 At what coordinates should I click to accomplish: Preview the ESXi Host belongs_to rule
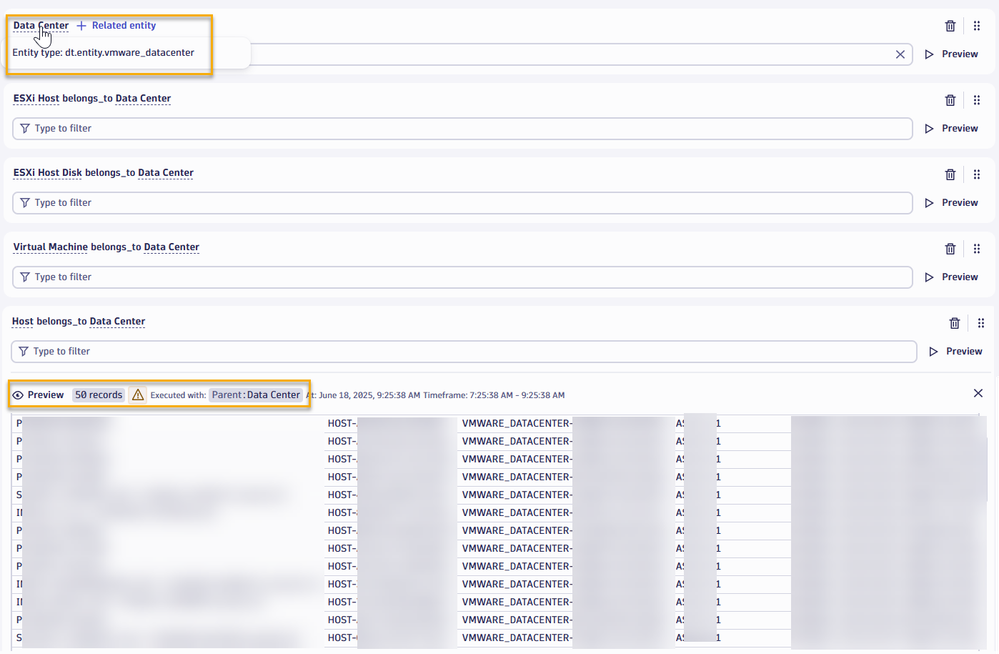click(x=951, y=128)
